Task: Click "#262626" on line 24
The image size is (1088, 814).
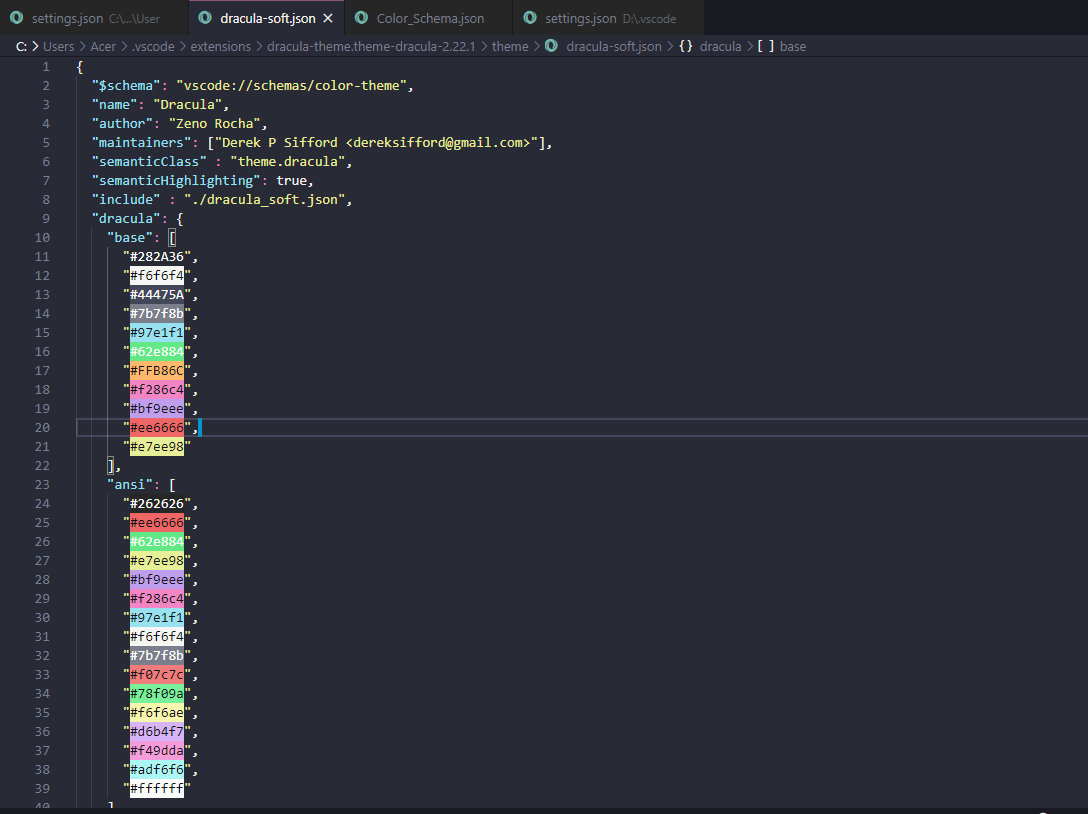Action: click(x=157, y=504)
